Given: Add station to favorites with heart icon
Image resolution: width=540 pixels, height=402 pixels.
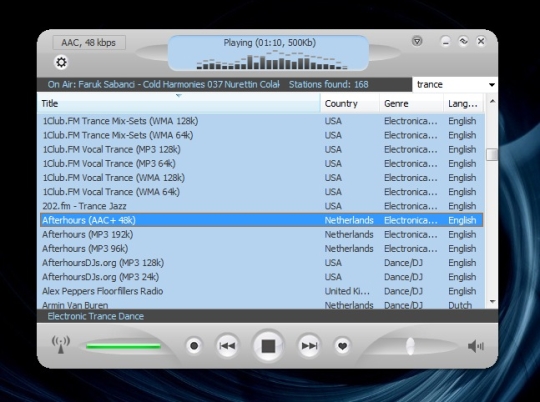Looking at the screenshot, I should (x=342, y=346).
